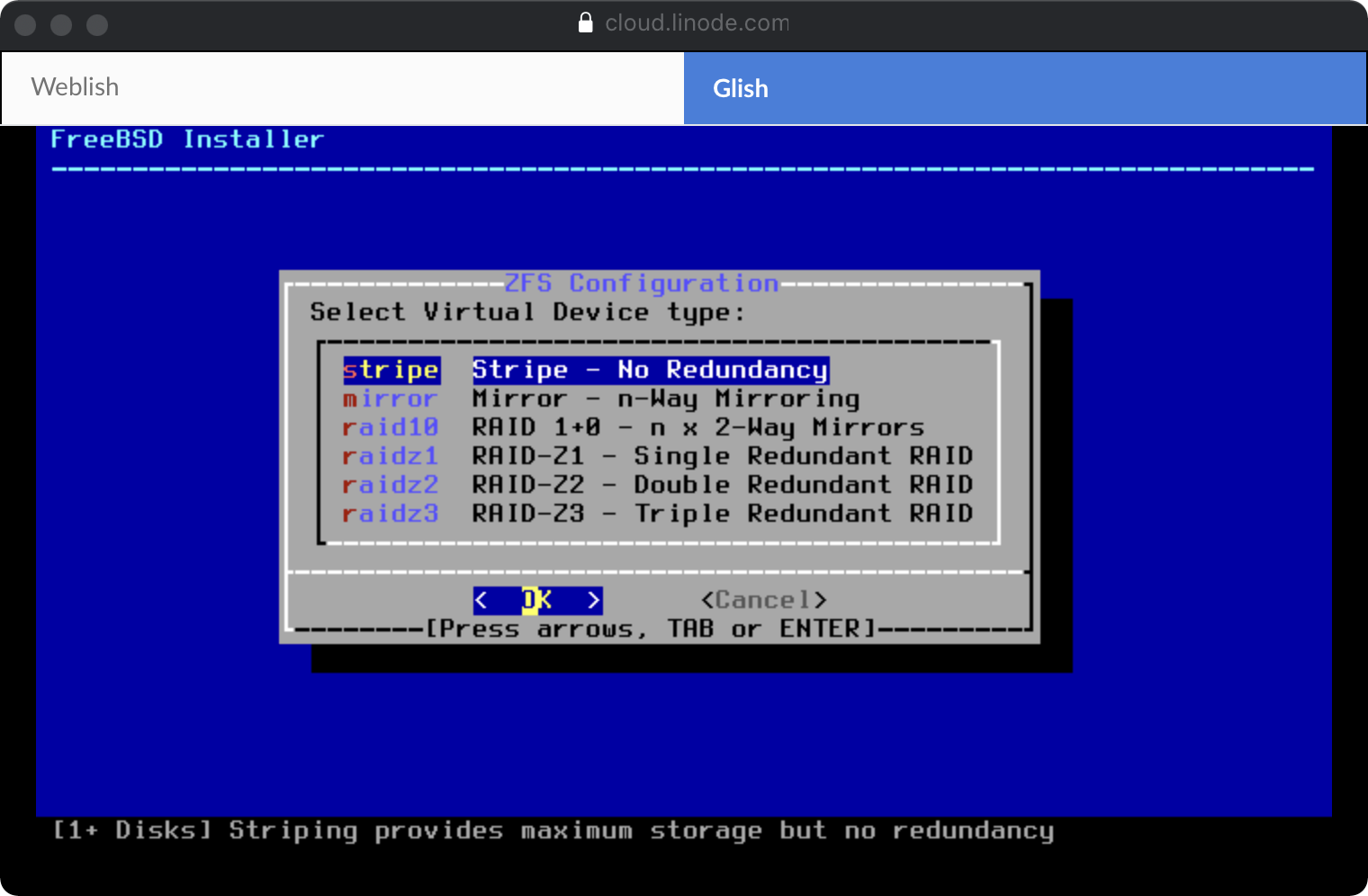The height and width of the screenshot is (896, 1368).
Task: Choose the 'raidz3' tag entry
Action: coord(390,514)
